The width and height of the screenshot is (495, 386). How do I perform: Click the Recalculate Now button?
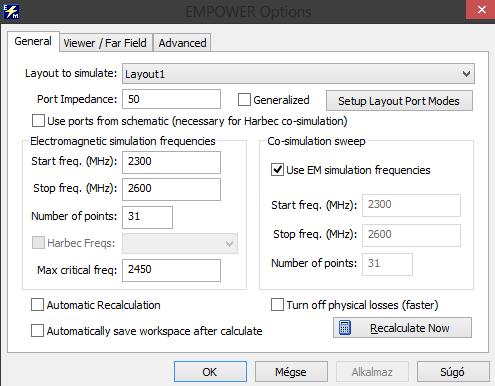click(x=402, y=328)
